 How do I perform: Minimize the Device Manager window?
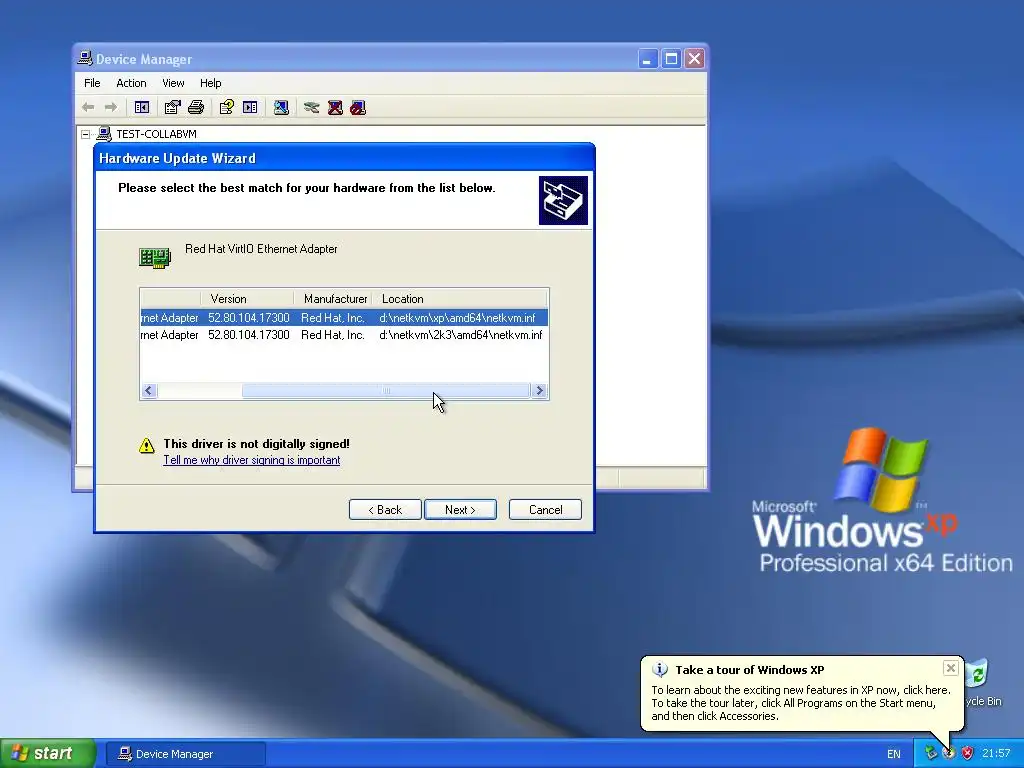(647, 59)
